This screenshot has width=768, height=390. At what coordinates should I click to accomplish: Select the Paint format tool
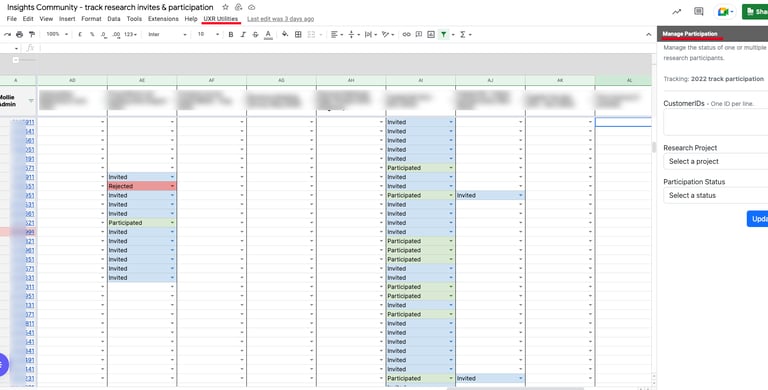tap(32, 34)
